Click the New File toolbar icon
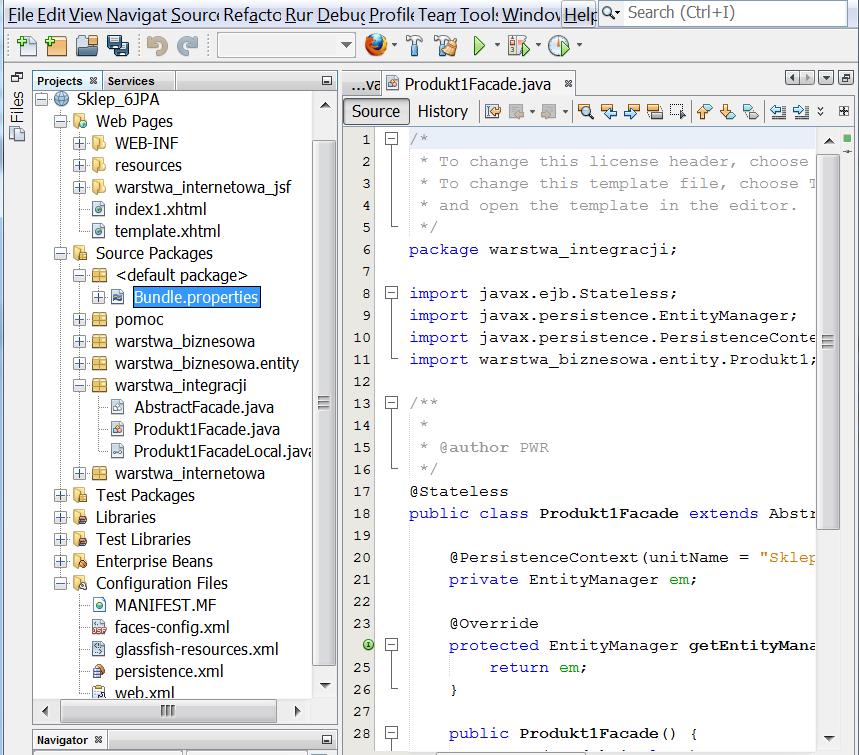 coord(26,46)
